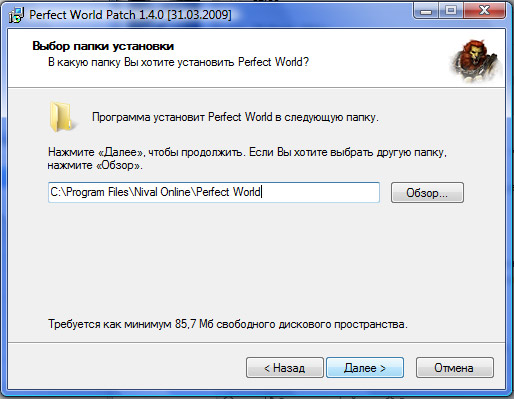Go back with the Назад button
Viewport: 514px width, 399px height.
pyautogui.click(x=285, y=368)
